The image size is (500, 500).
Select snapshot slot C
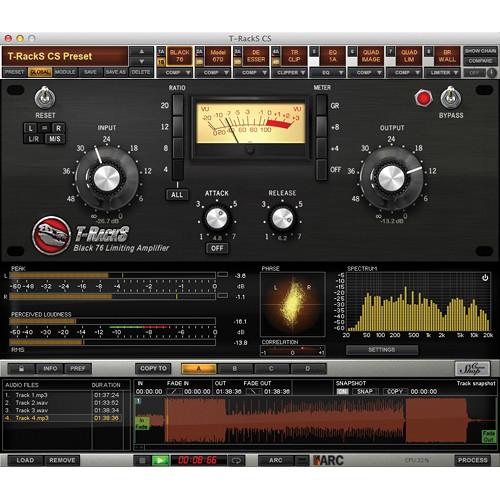tap(271, 369)
